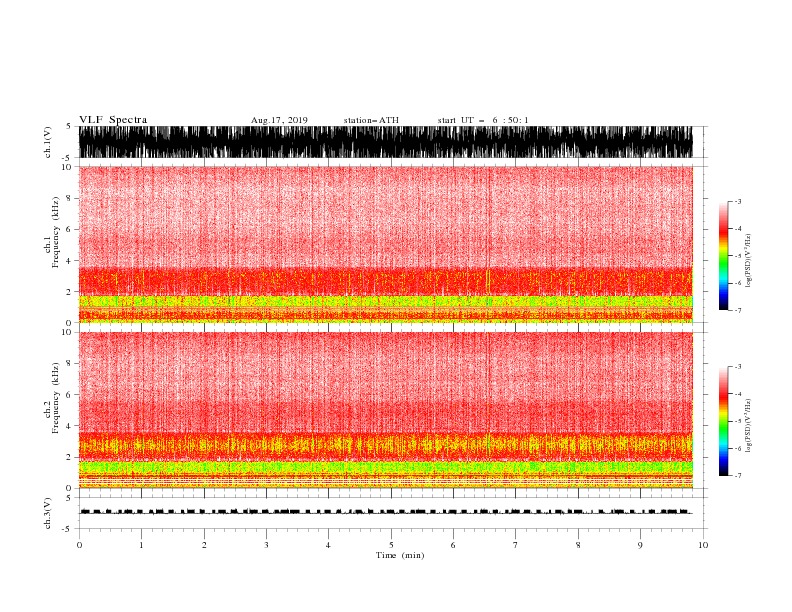Click the "ch.1(V)" vertical axis label
This screenshot has height=612, width=792.
point(48,142)
